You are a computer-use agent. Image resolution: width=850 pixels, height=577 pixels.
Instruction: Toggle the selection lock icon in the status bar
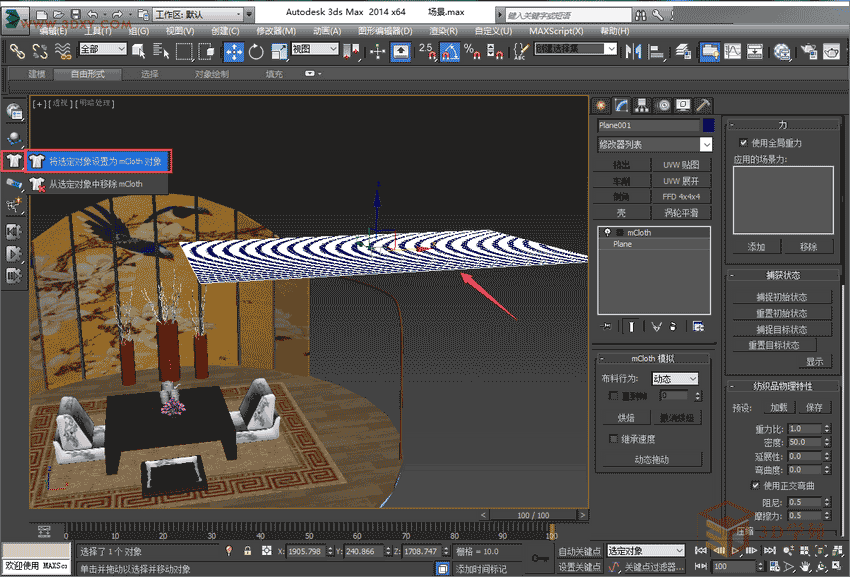pyautogui.click(x=247, y=551)
